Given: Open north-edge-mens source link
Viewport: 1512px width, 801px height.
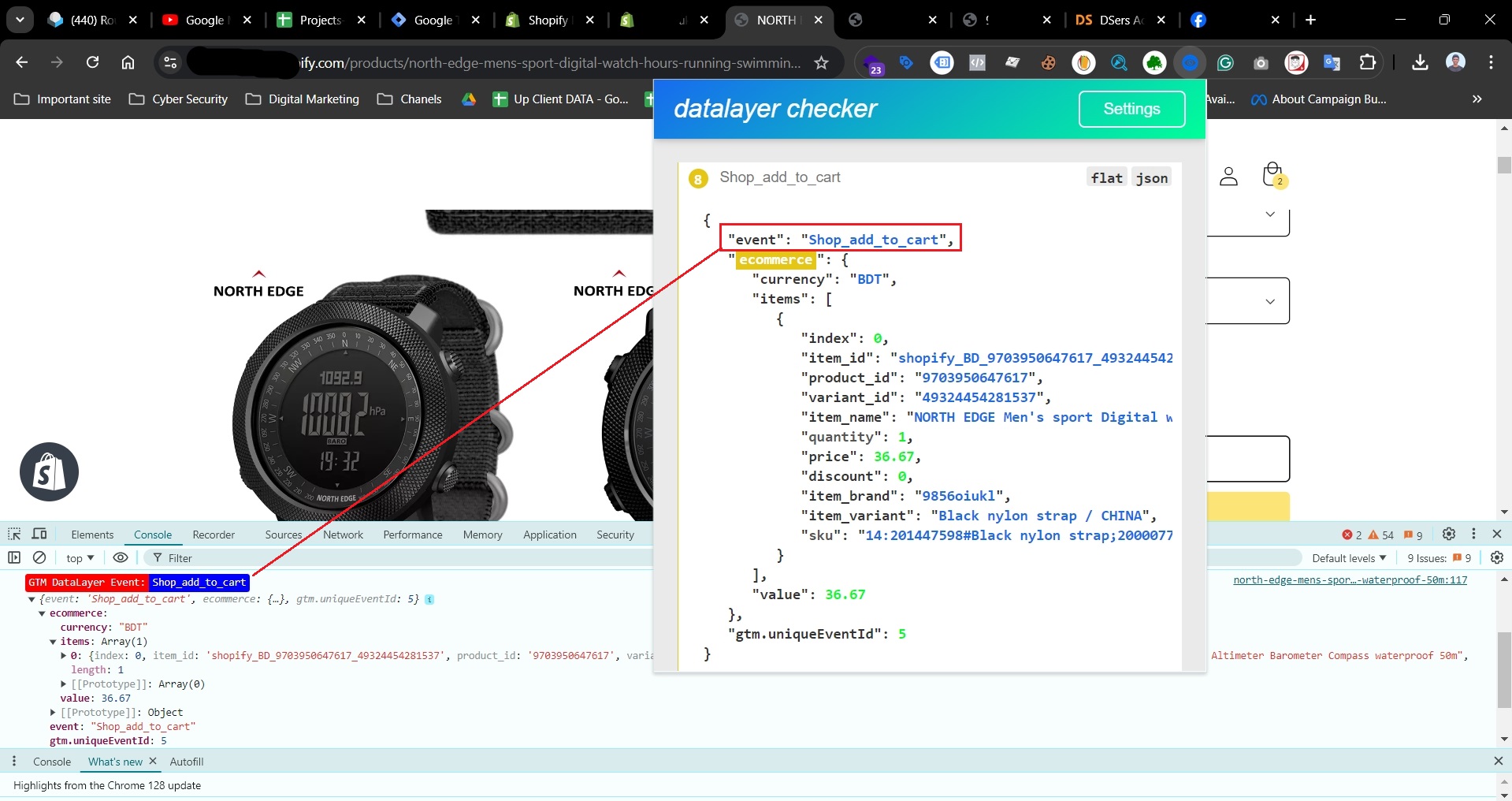Looking at the screenshot, I should point(1350,580).
